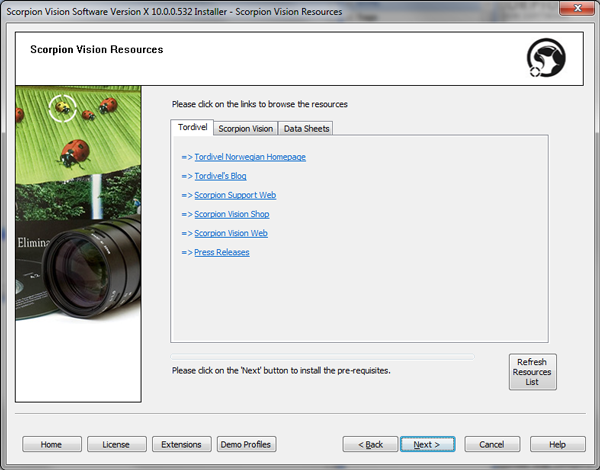Viewport: 600px width, 470px height.
Task: Go back with the Back button
Action: click(370, 444)
